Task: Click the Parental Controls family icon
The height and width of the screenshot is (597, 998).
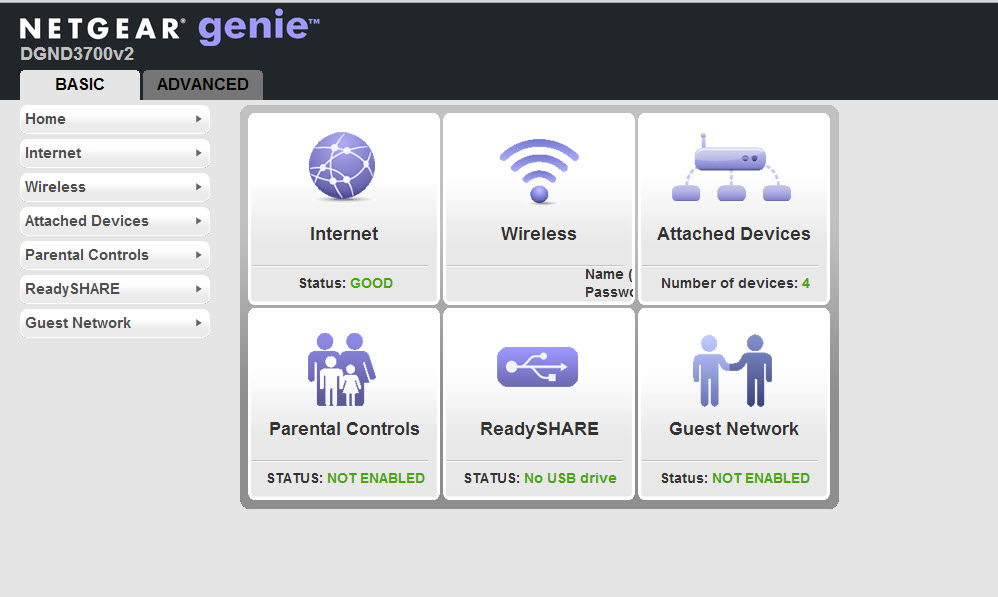Action: [x=342, y=369]
